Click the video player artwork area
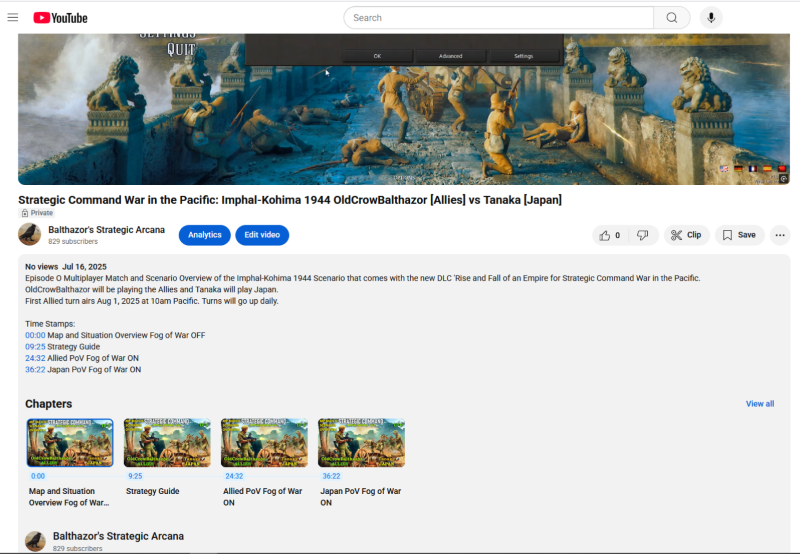Screen dimensions: 800x554 coord(404,109)
